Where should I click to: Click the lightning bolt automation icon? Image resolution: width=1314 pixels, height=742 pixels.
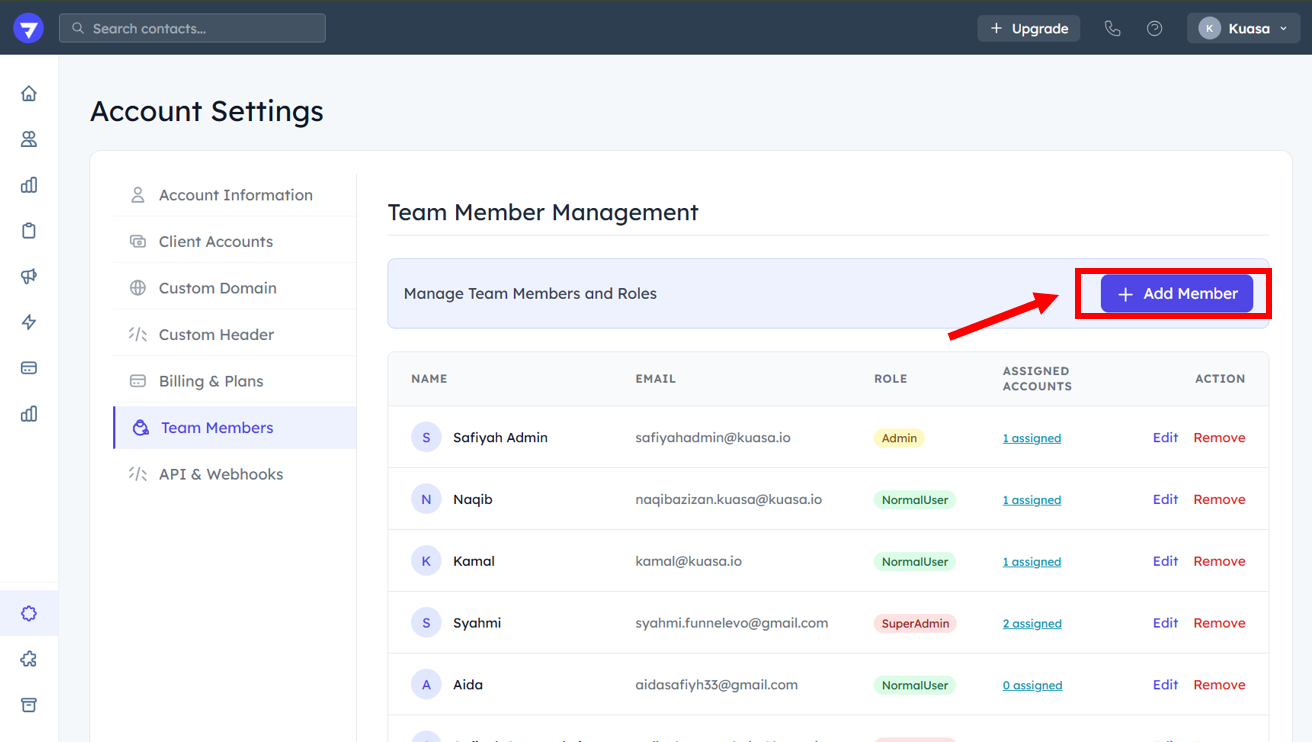click(29, 322)
